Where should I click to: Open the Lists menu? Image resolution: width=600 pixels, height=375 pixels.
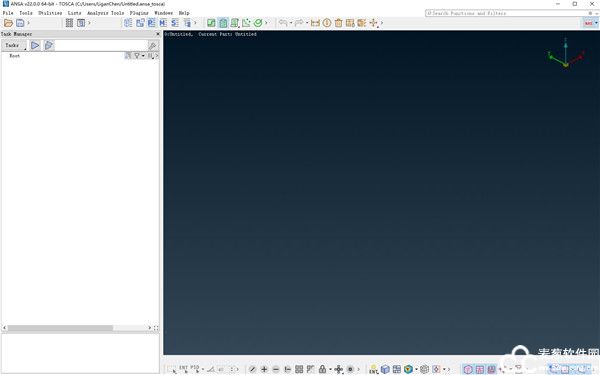pos(75,13)
